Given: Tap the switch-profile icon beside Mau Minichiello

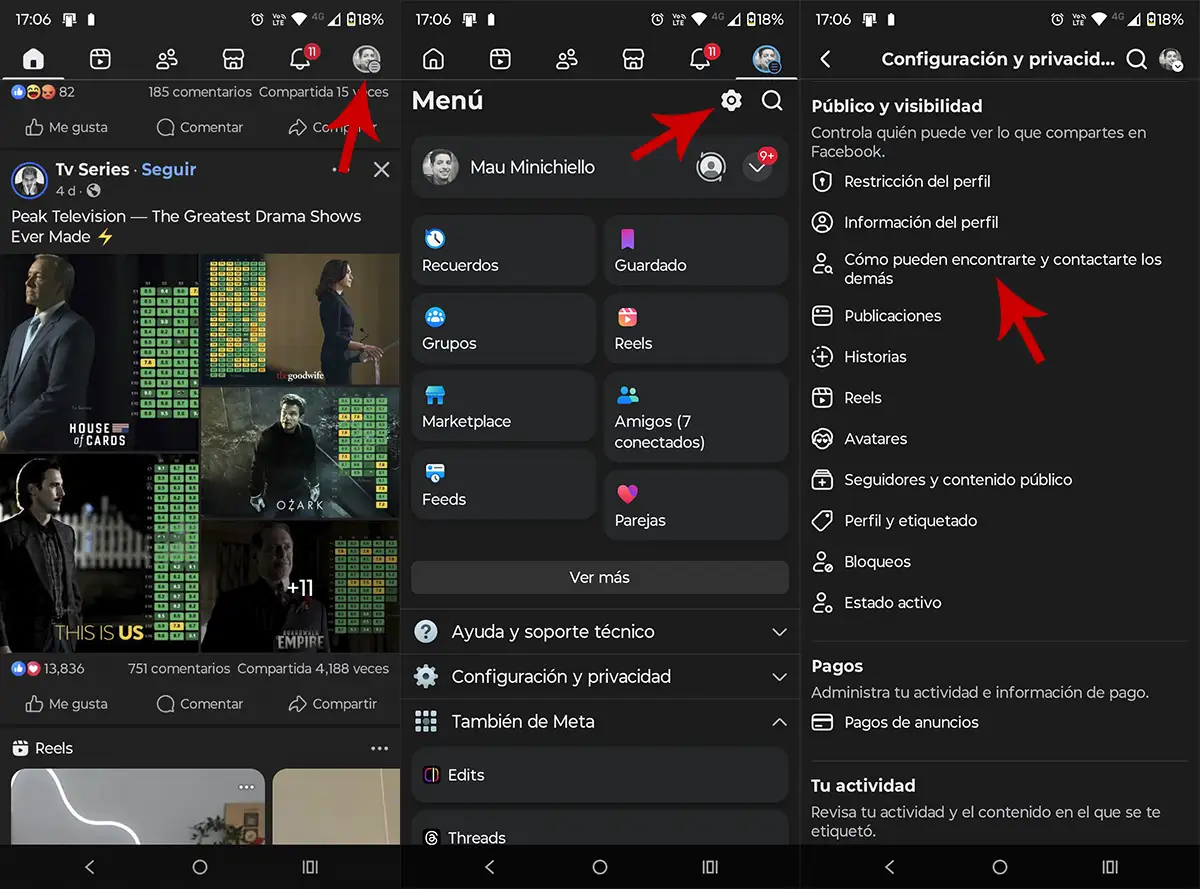Looking at the screenshot, I should point(711,167).
